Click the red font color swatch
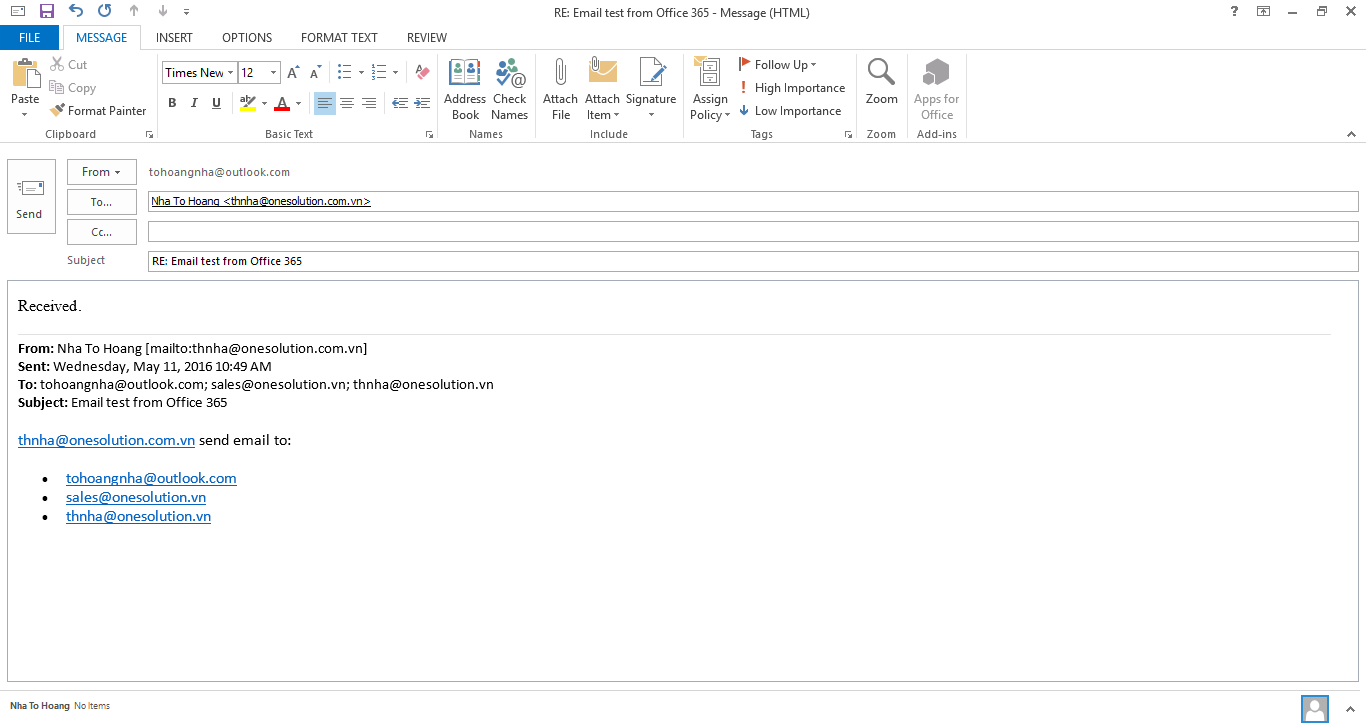 282,103
